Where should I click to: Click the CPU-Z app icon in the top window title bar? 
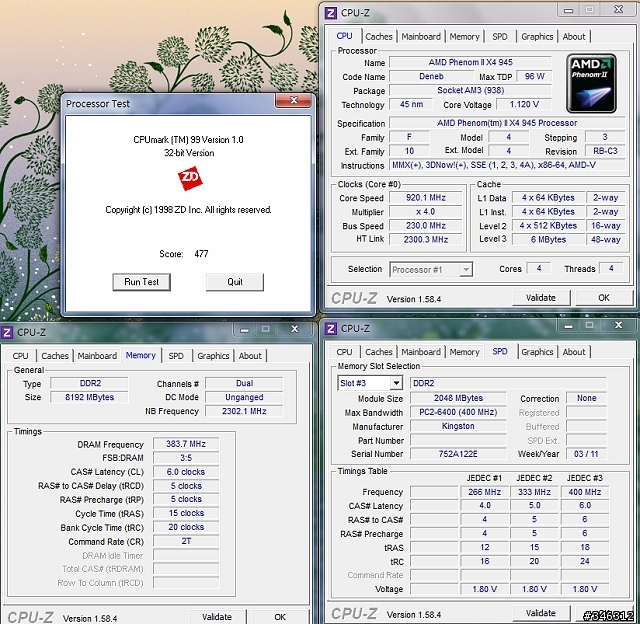pyautogui.click(x=330, y=13)
